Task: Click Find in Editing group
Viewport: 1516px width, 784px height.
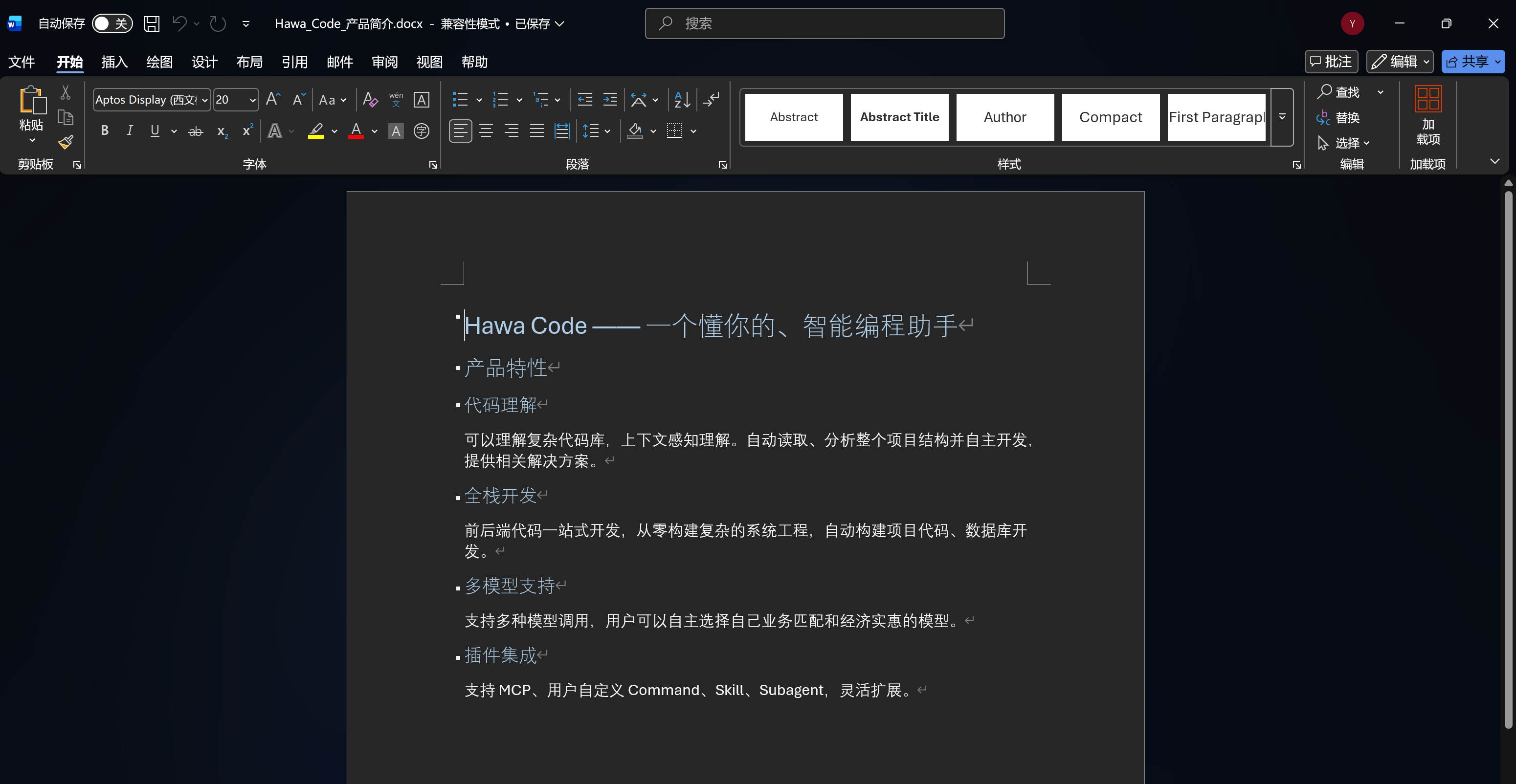Action: pyautogui.click(x=1338, y=92)
